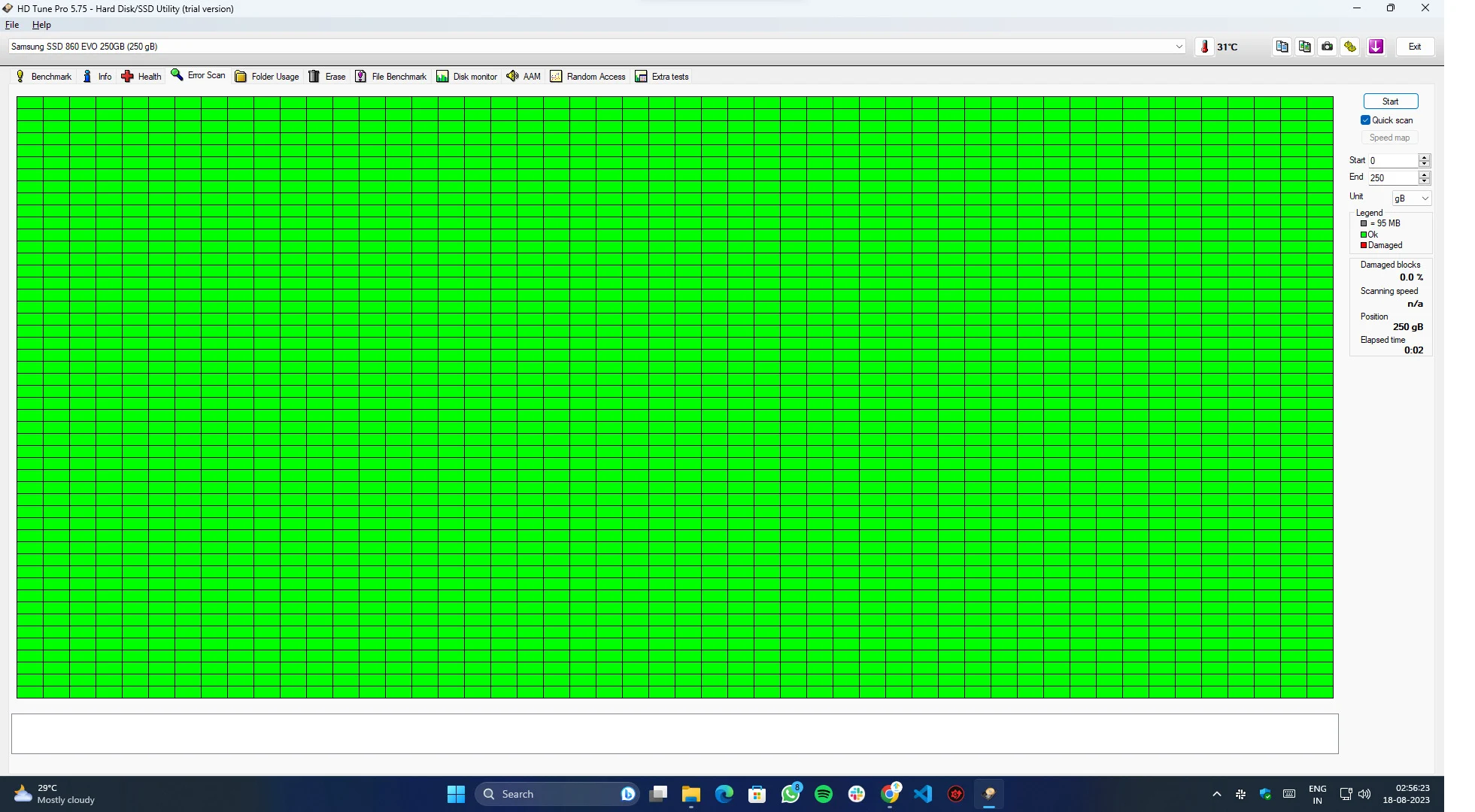Open the Unit gB dropdown

click(x=1411, y=198)
